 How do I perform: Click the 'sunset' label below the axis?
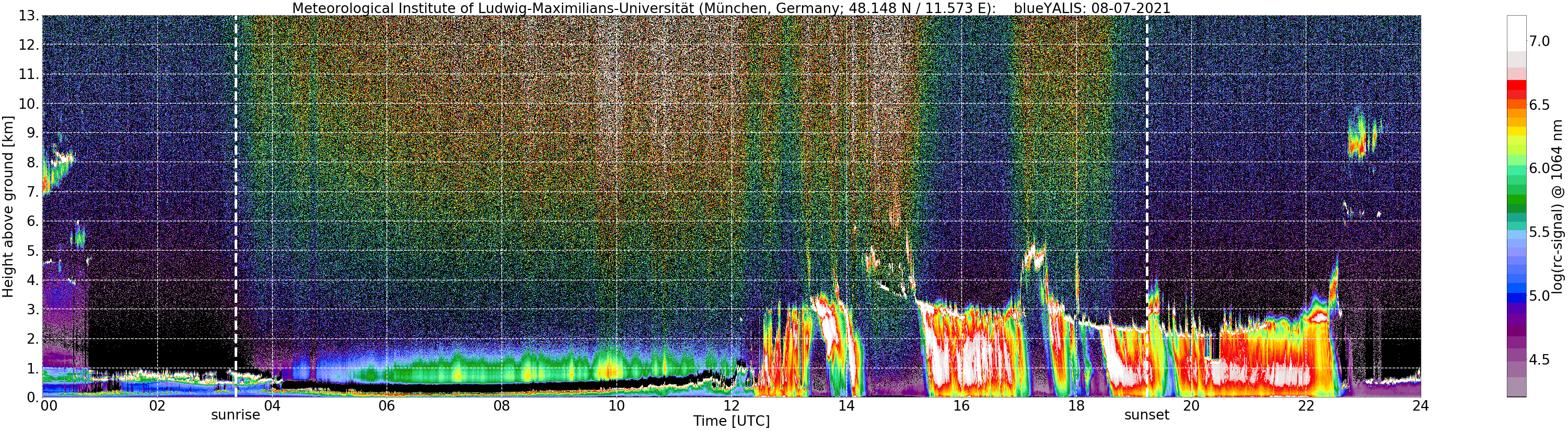tap(1147, 415)
